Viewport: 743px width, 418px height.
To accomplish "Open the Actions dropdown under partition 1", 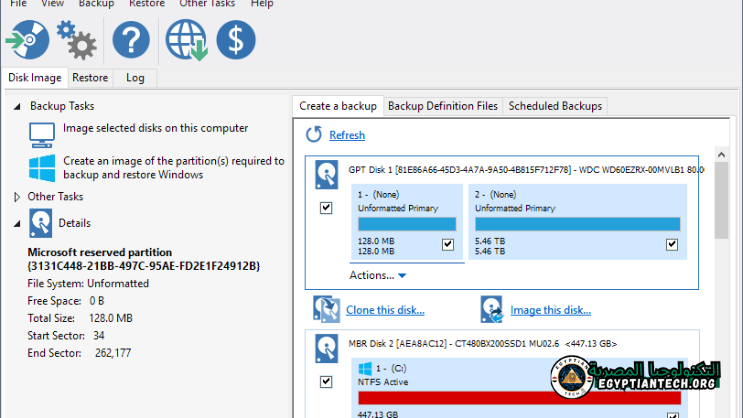I will point(378,275).
